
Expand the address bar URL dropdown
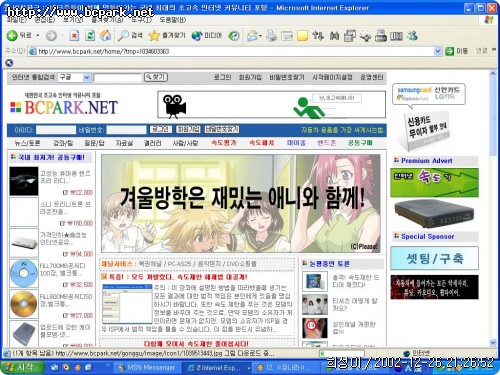(x=438, y=51)
